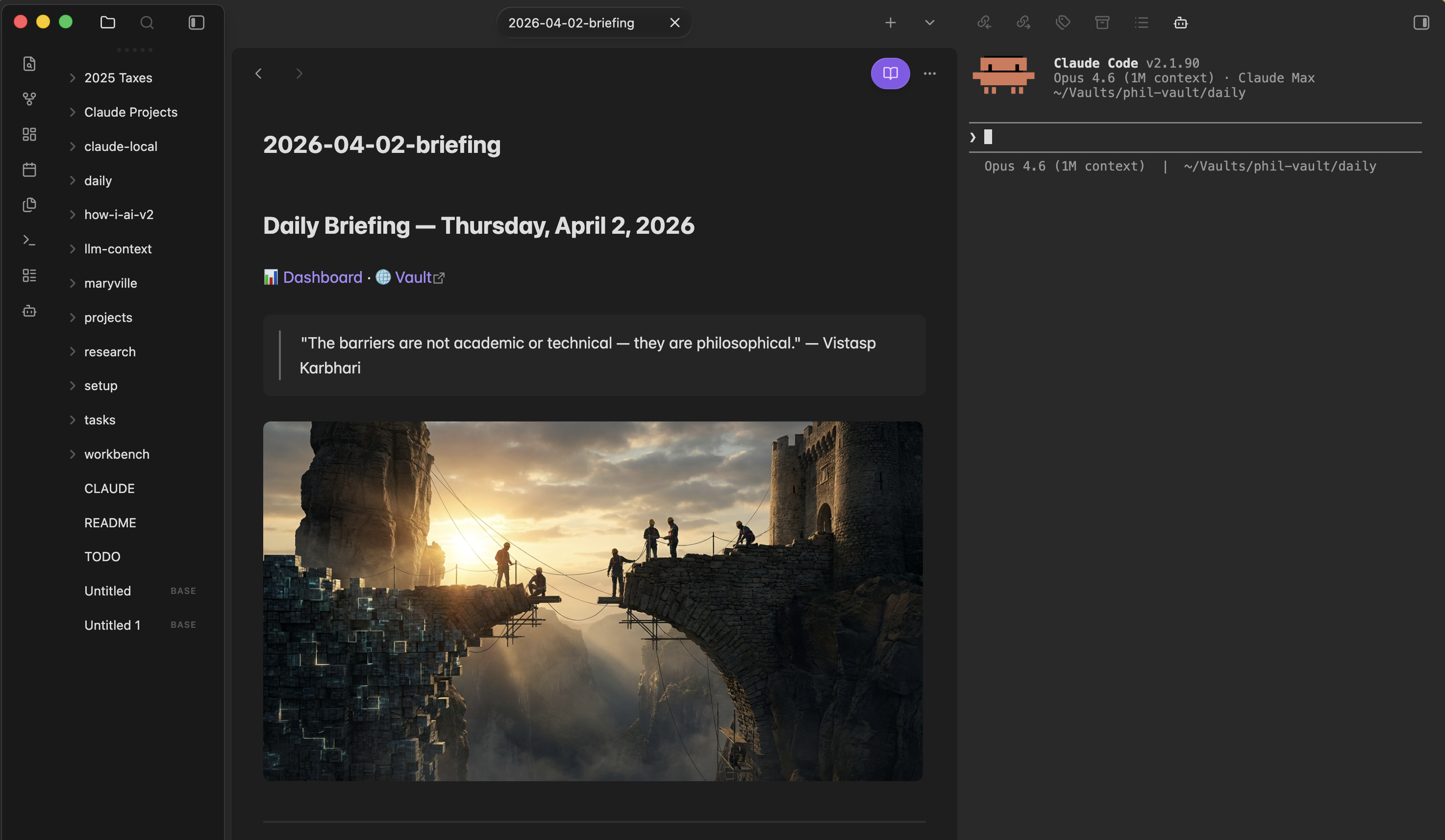Open the outline icon in the top-right toolbar
Viewport: 1445px width, 840px height.
click(1141, 23)
